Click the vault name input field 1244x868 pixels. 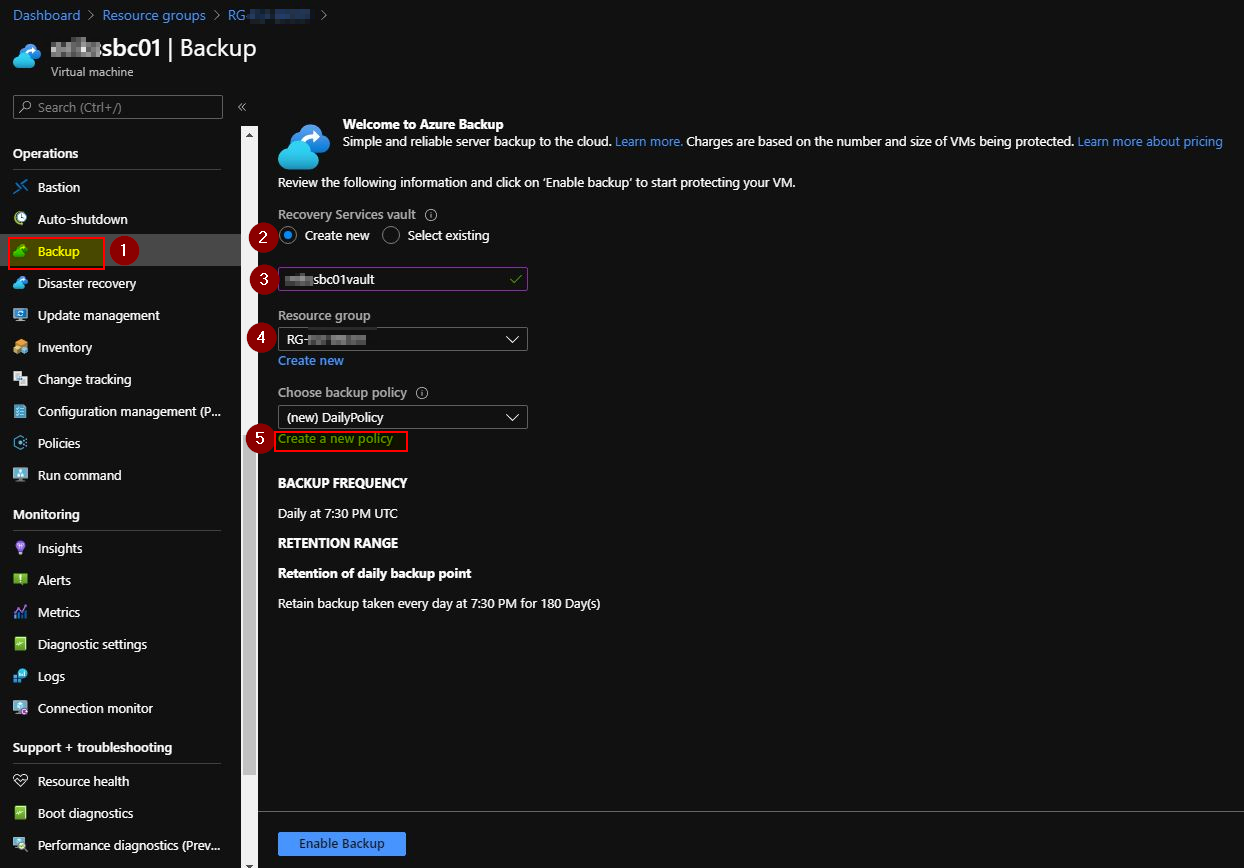point(400,280)
